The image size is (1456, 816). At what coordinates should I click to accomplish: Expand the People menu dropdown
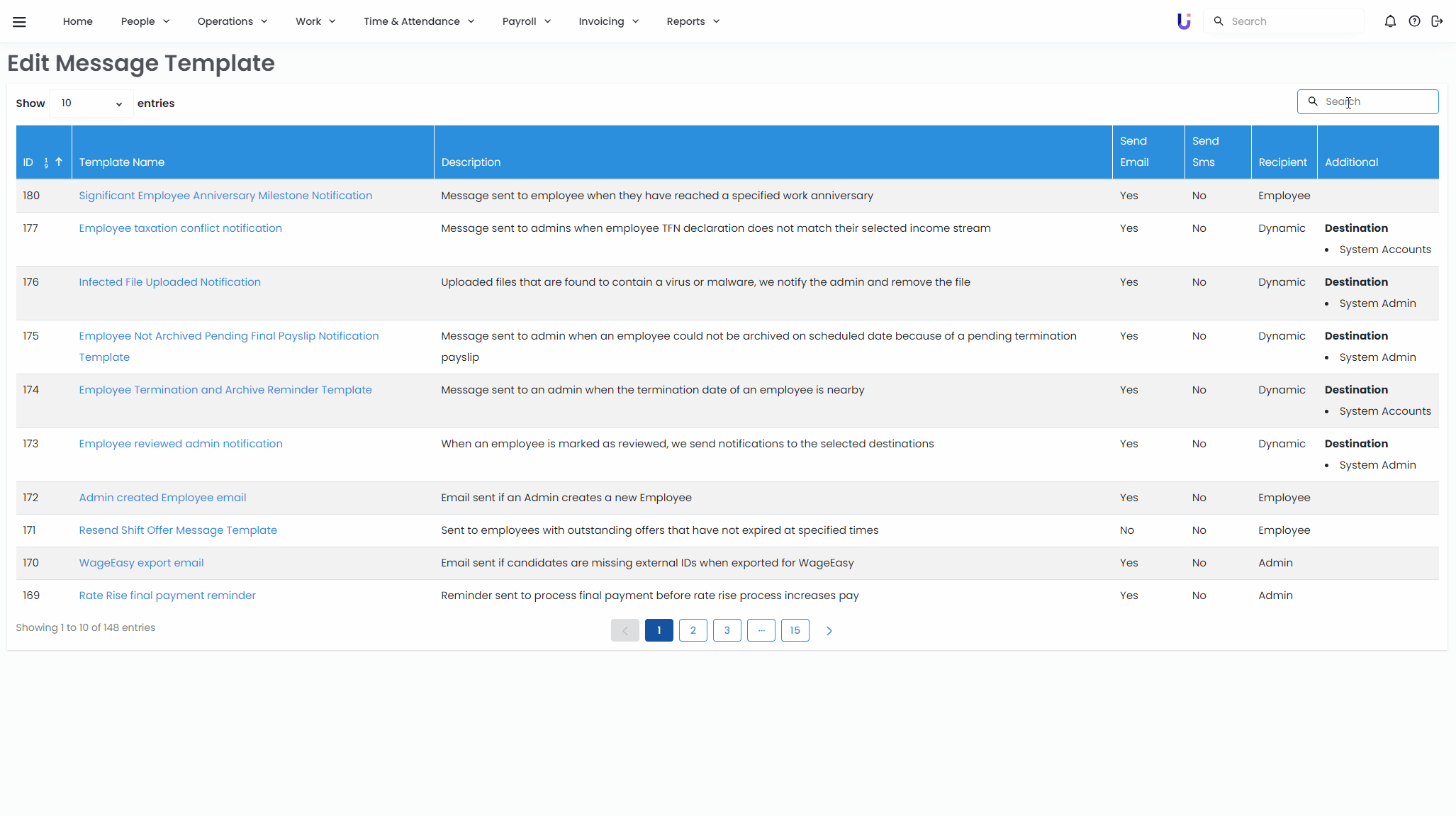click(x=145, y=21)
